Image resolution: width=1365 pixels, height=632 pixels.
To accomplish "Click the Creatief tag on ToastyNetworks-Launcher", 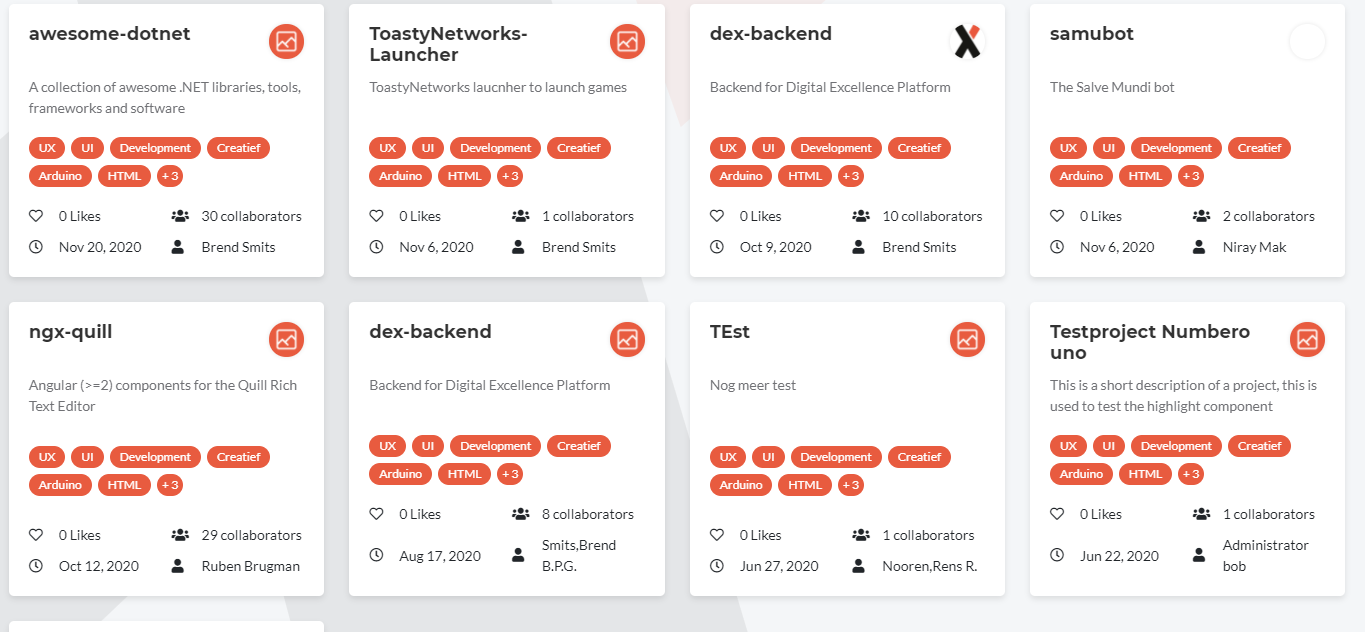I will pos(578,147).
